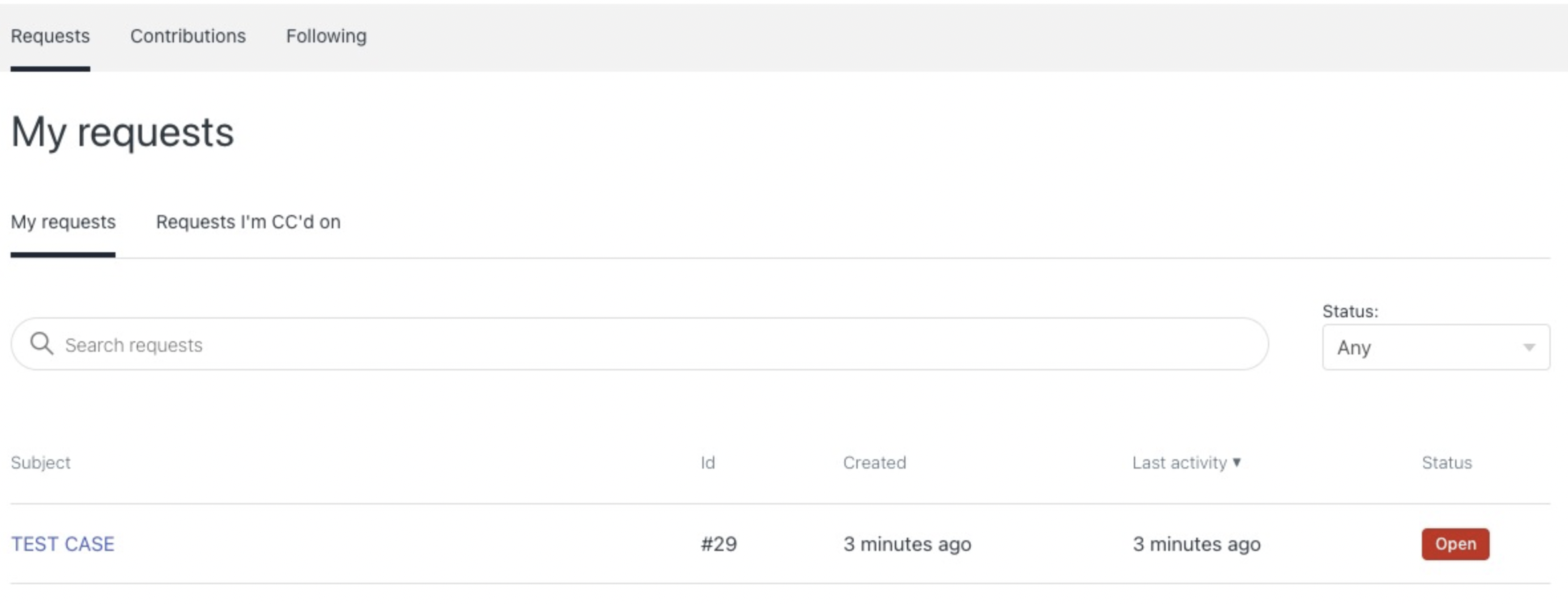Open the Status dropdown arrow
This screenshot has height=604, width=1568.
pos(1529,347)
